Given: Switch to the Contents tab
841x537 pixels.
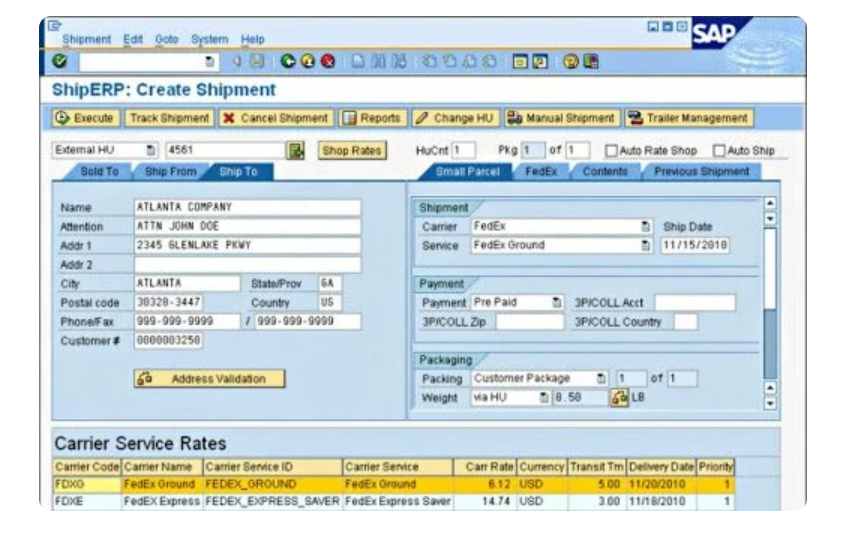Looking at the screenshot, I should (605, 172).
